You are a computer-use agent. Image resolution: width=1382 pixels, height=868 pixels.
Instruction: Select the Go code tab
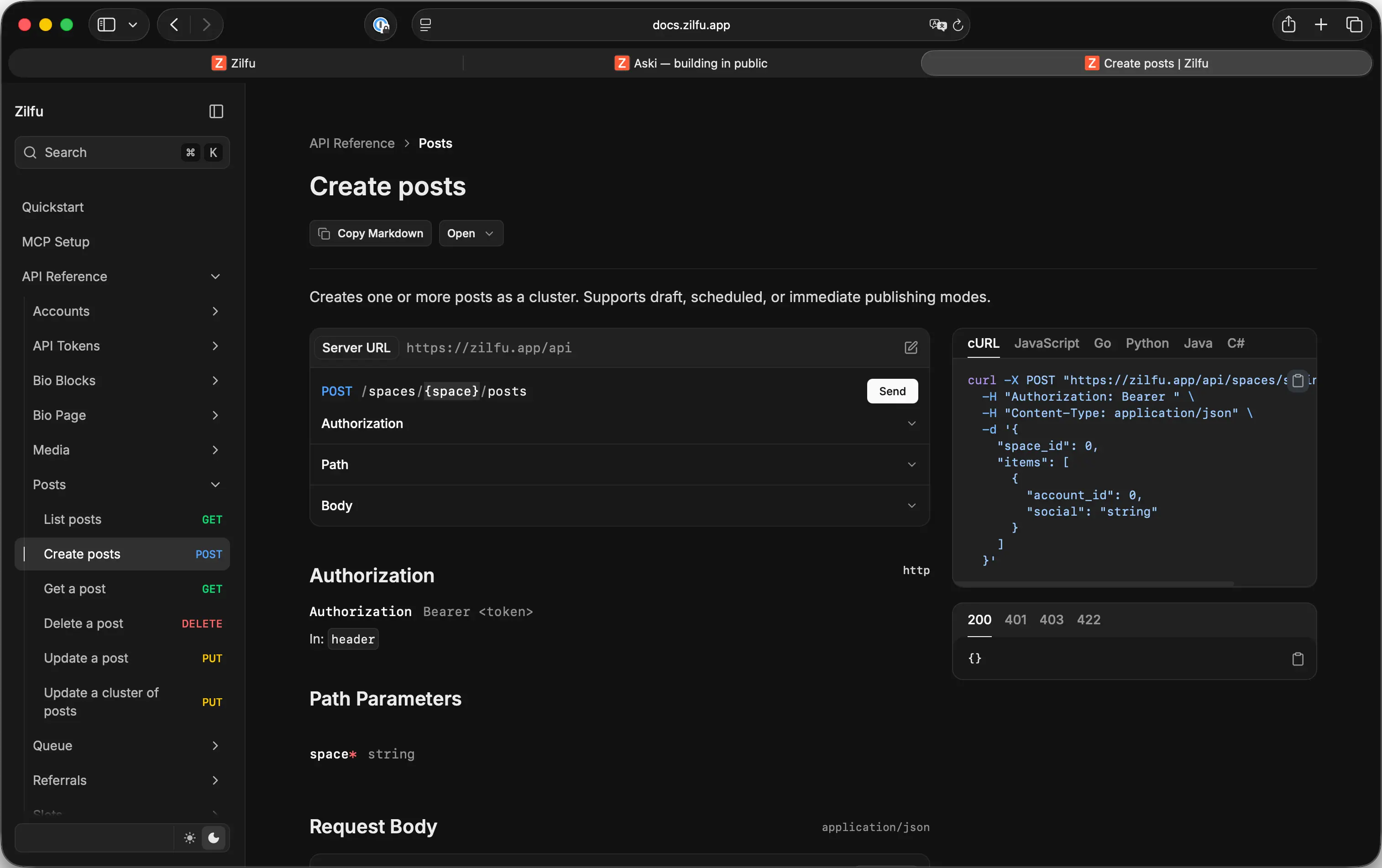pyautogui.click(x=1102, y=343)
